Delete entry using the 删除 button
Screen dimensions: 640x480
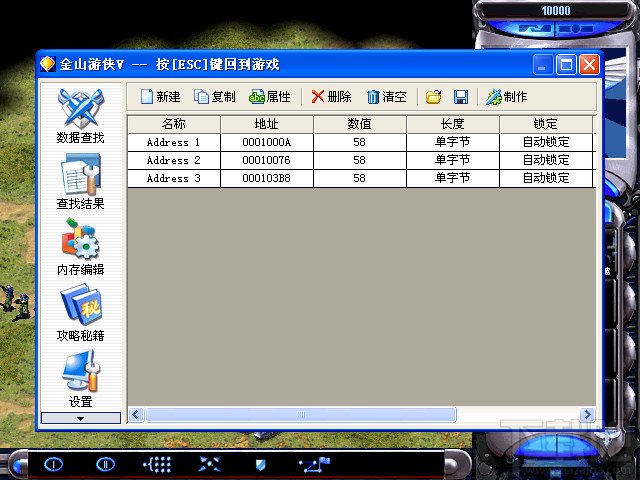click(331, 97)
